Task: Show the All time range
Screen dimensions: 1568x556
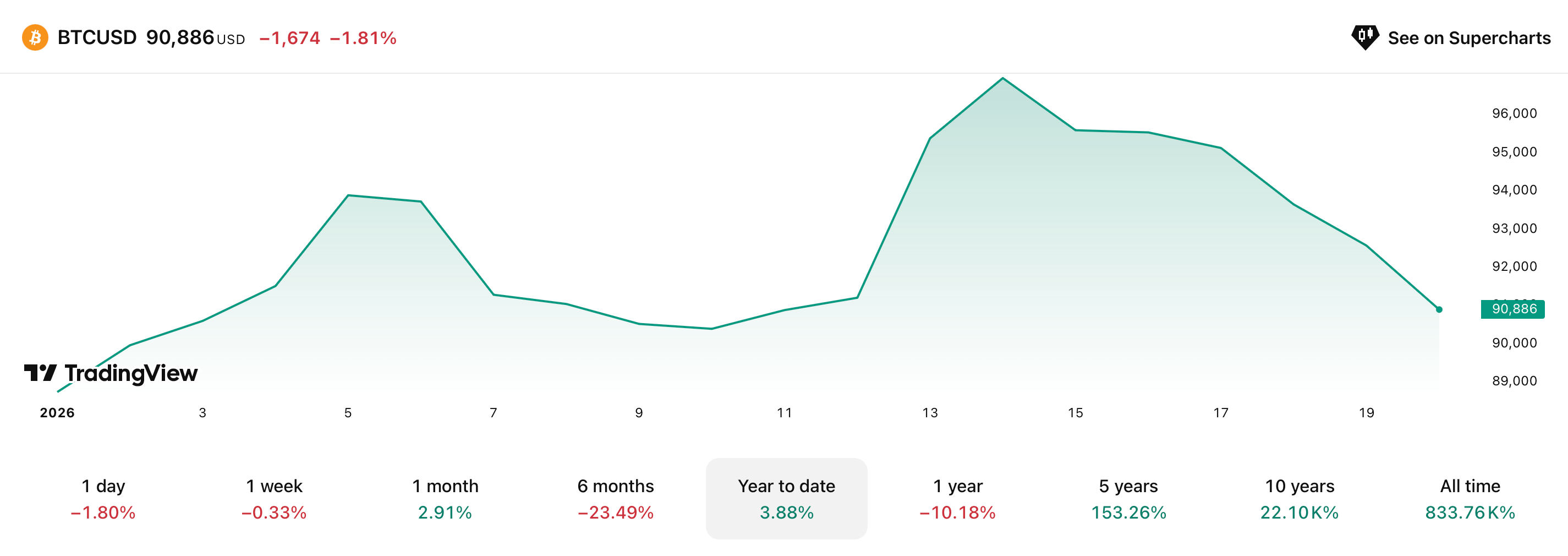Action: (1470, 499)
